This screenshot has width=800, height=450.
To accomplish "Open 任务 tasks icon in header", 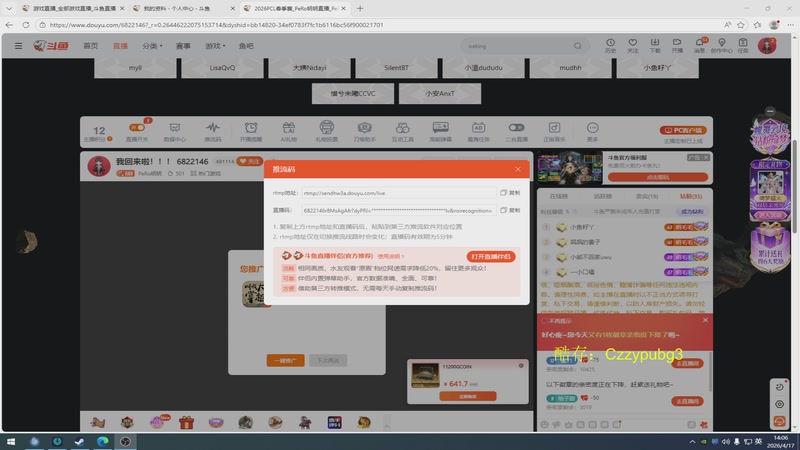I will pyautogui.click(x=743, y=46).
